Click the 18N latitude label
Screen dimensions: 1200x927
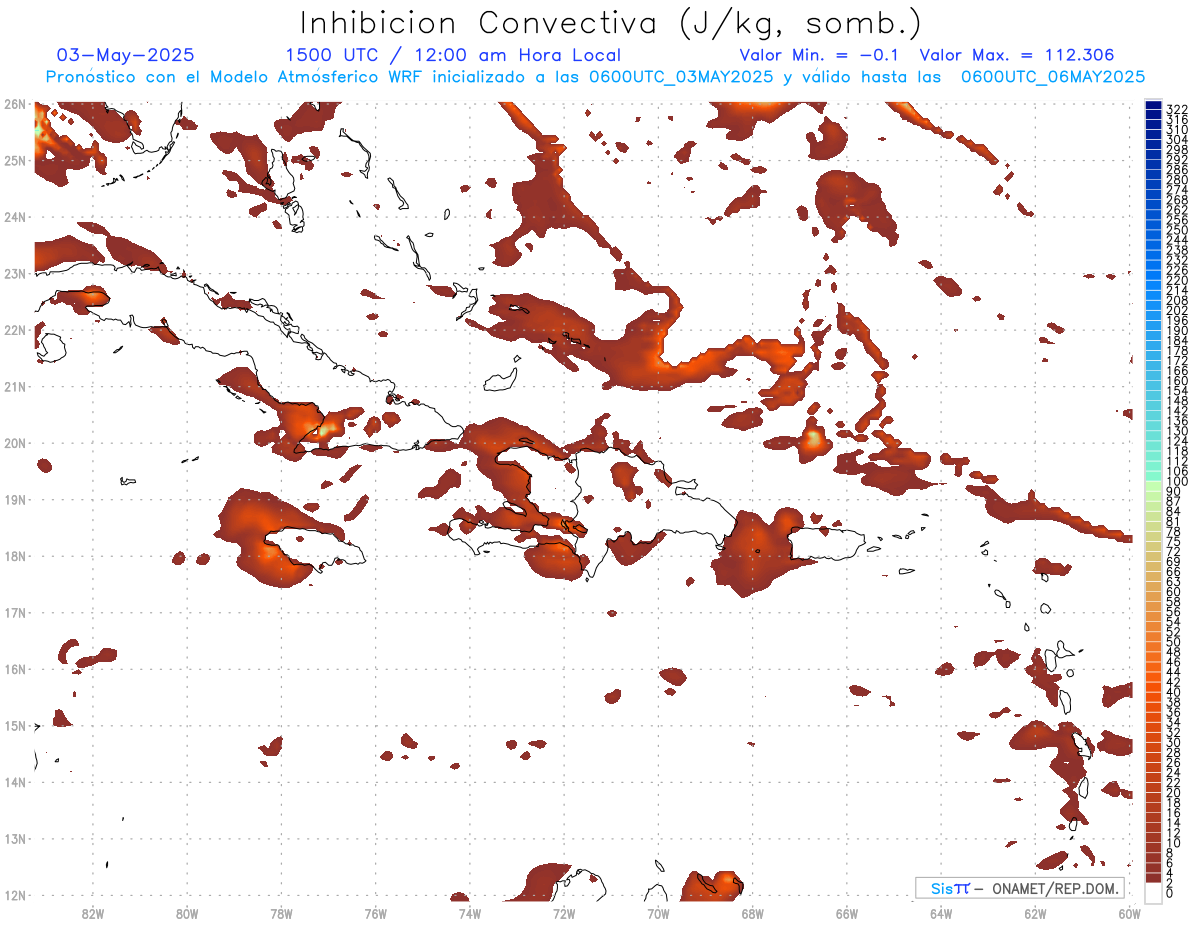pyautogui.click(x=14, y=556)
